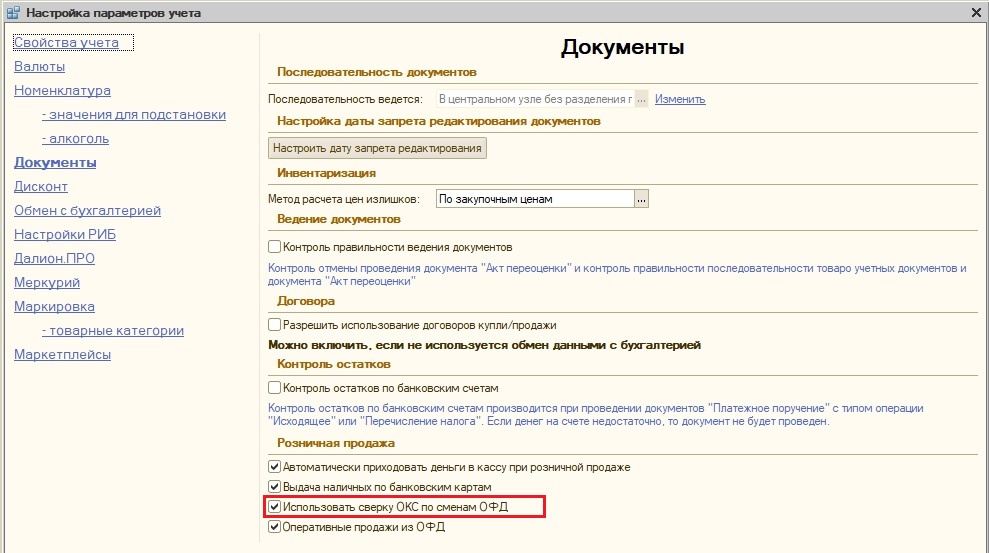Click Настроить дату запрета редактирования button
The height and width of the screenshot is (553, 989).
(377, 148)
